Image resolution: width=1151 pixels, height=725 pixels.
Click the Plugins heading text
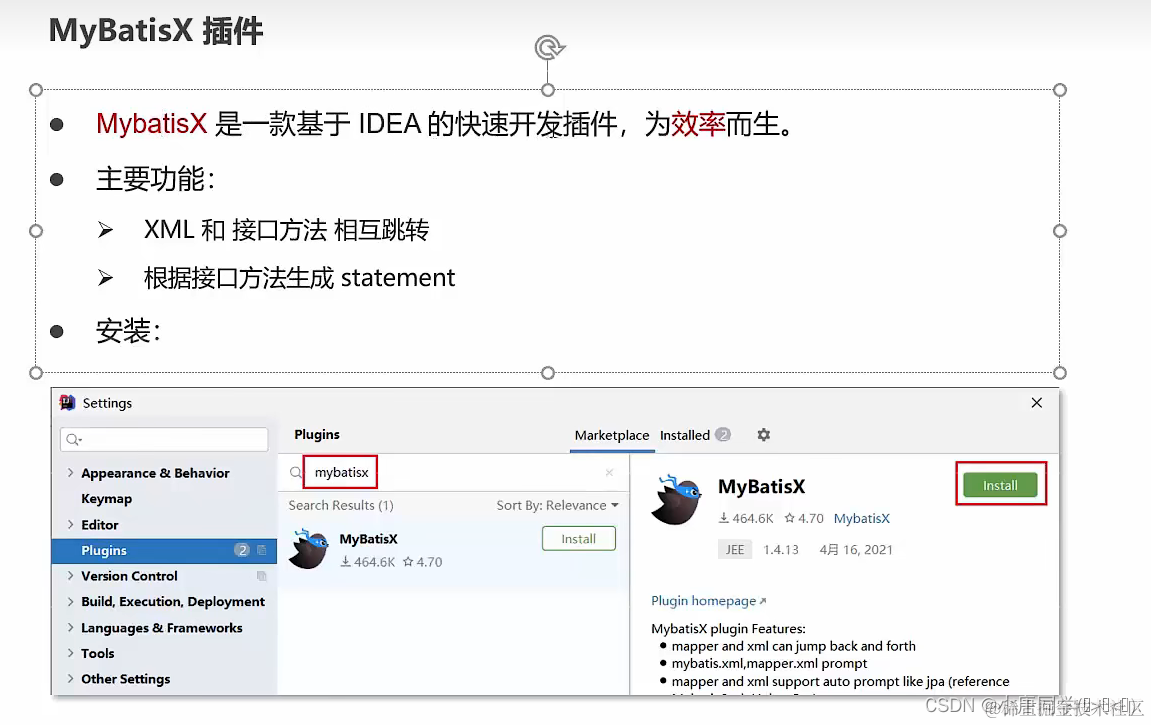(x=316, y=434)
